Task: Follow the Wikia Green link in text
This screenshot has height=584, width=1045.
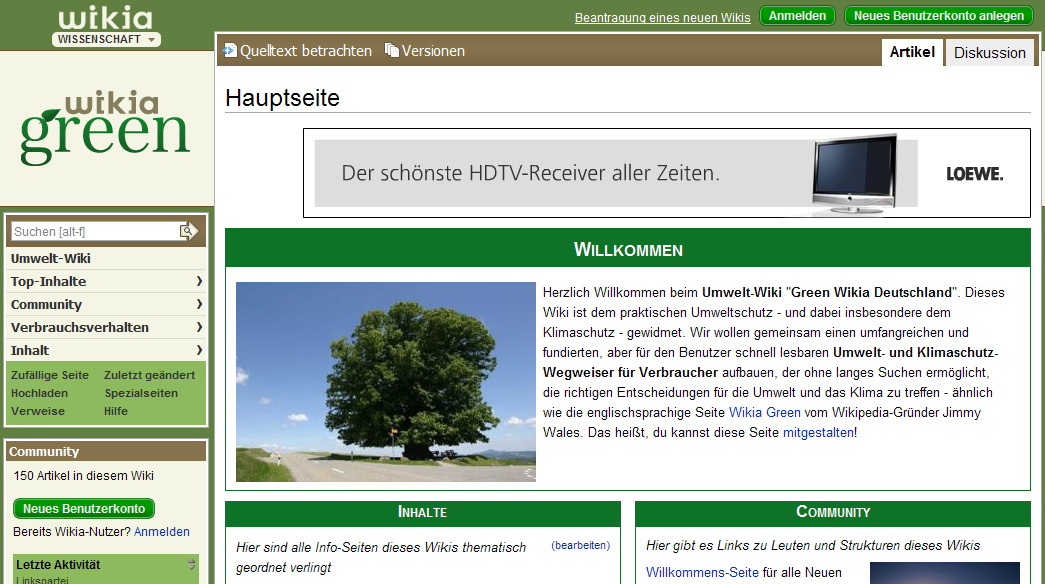Action: (x=765, y=413)
